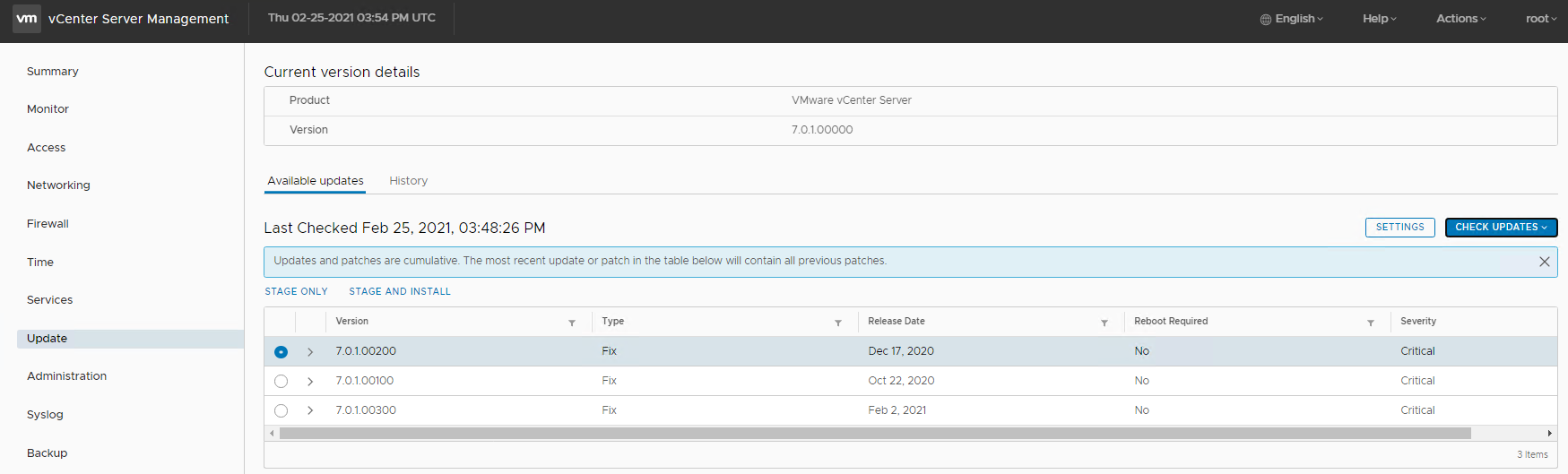This screenshot has width=1568, height=474.
Task: Click the release date Feb 2, 2021
Action: pyautogui.click(x=897, y=410)
